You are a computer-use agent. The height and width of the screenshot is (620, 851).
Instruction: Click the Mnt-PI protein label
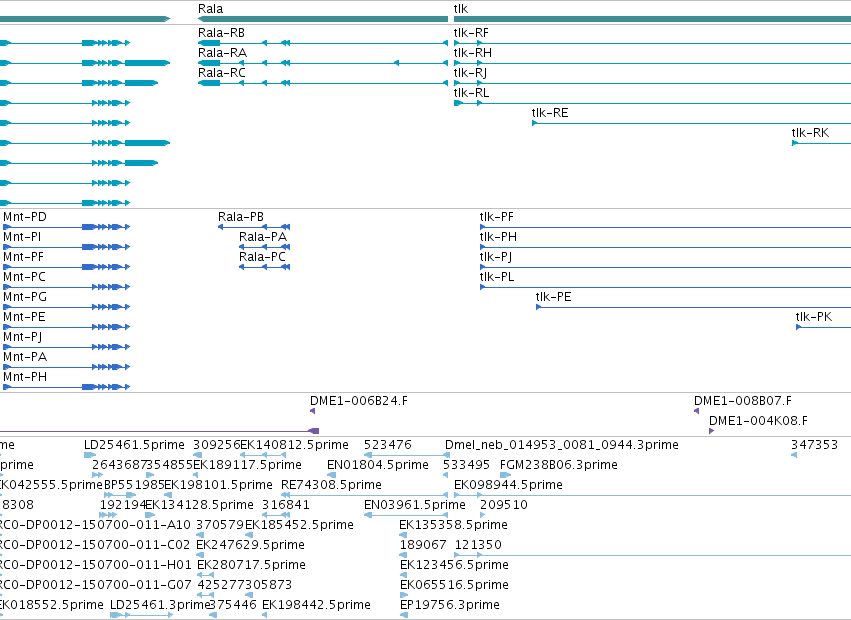[x=22, y=237]
